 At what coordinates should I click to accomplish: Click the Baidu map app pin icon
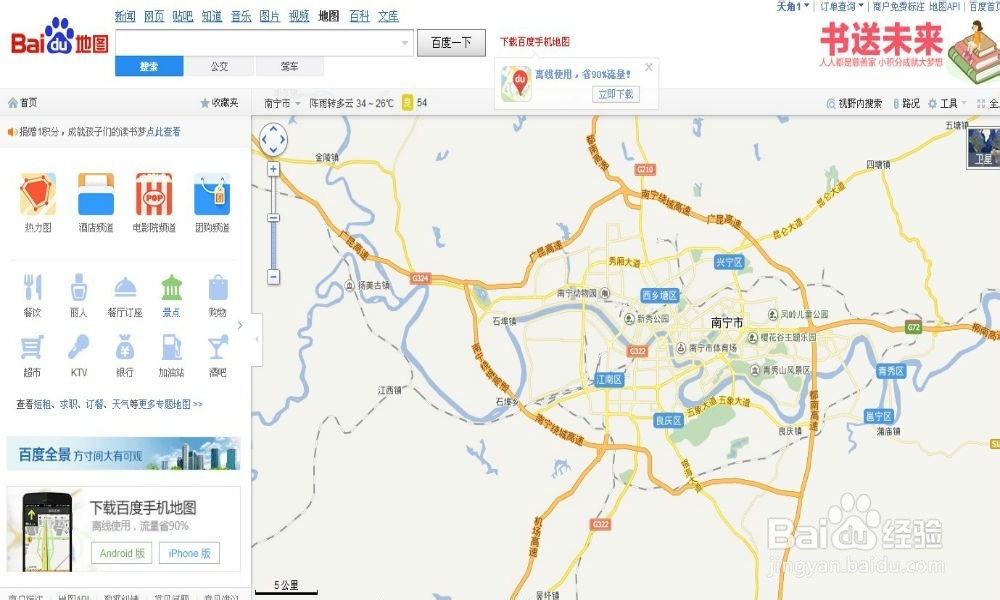[x=517, y=84]
